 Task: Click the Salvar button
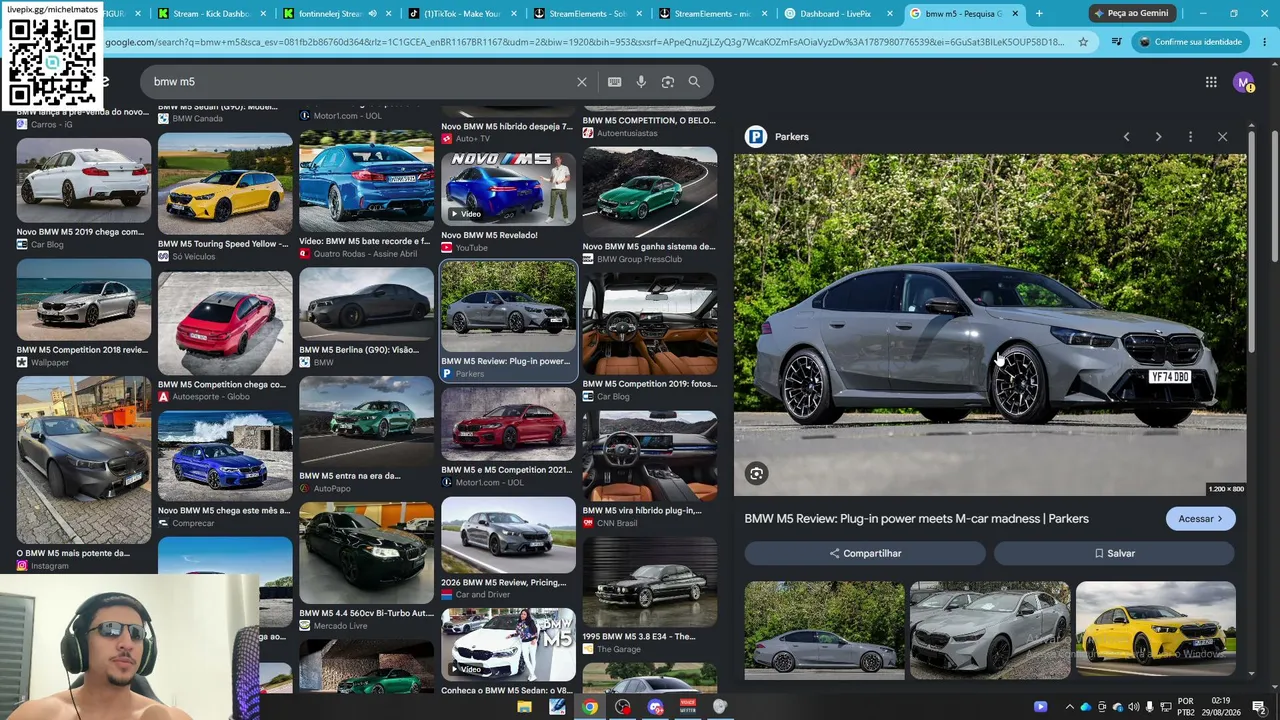1114,553
